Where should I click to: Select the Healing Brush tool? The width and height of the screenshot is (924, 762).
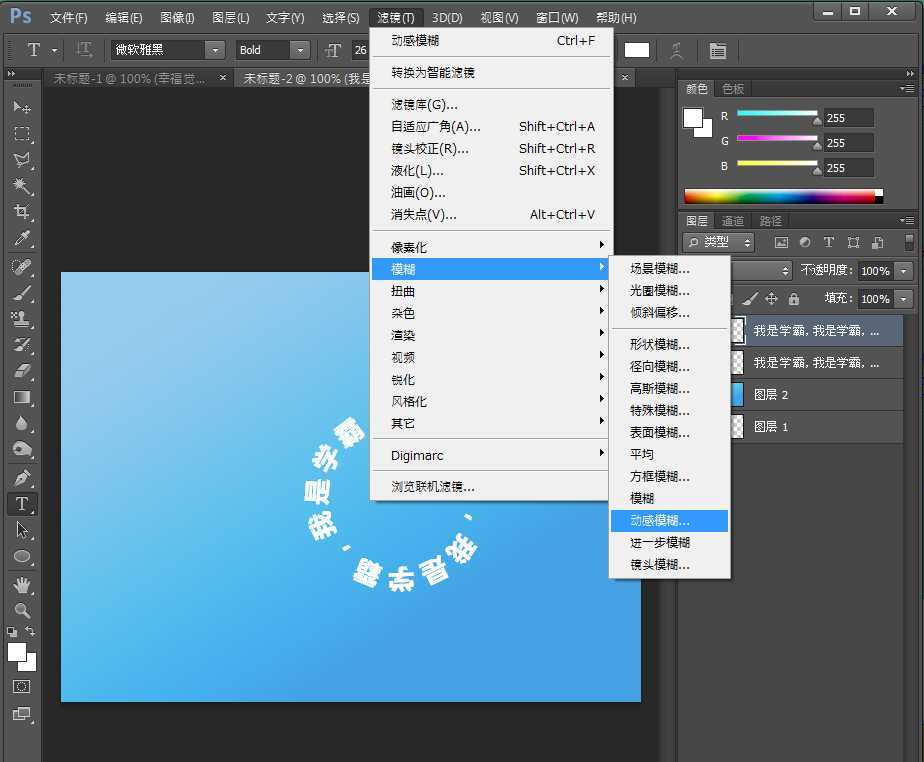point(22,267)
